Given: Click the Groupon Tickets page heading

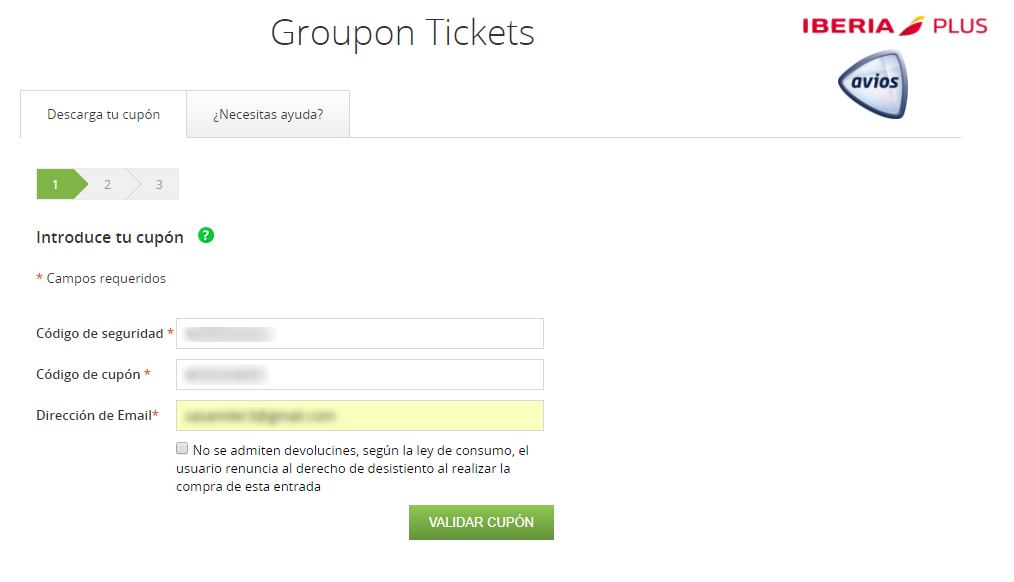Looking at the screenshot, I should coord(402,33).
